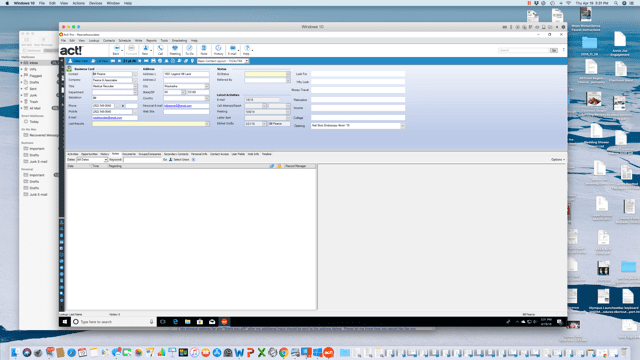Viewport: 640px width, 360px height.
Task: Open the History toolbar icon
Action: tap(218, 50)
